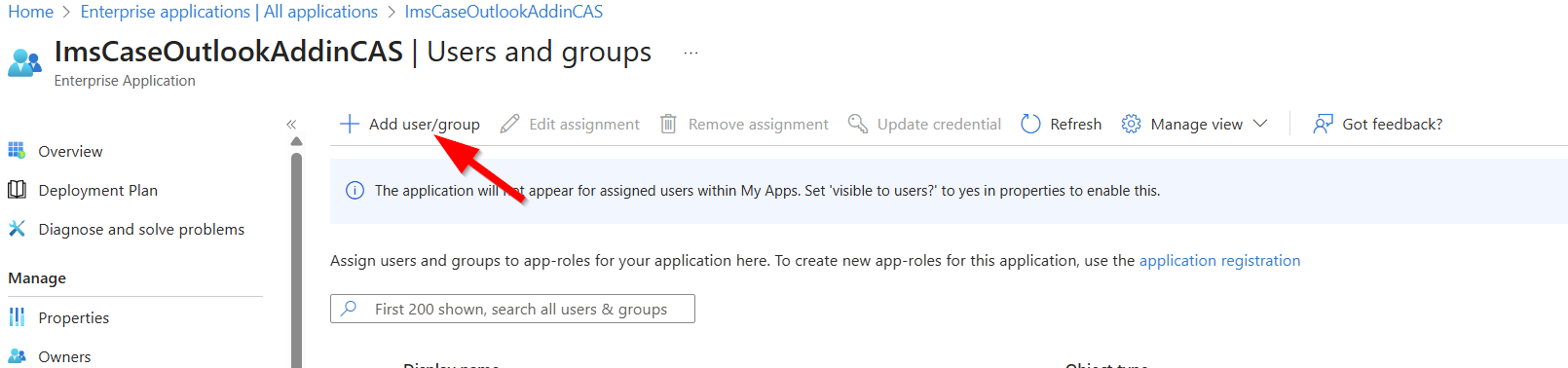
Task: Open the application registration link
Action: click(x=1219, y=260)
